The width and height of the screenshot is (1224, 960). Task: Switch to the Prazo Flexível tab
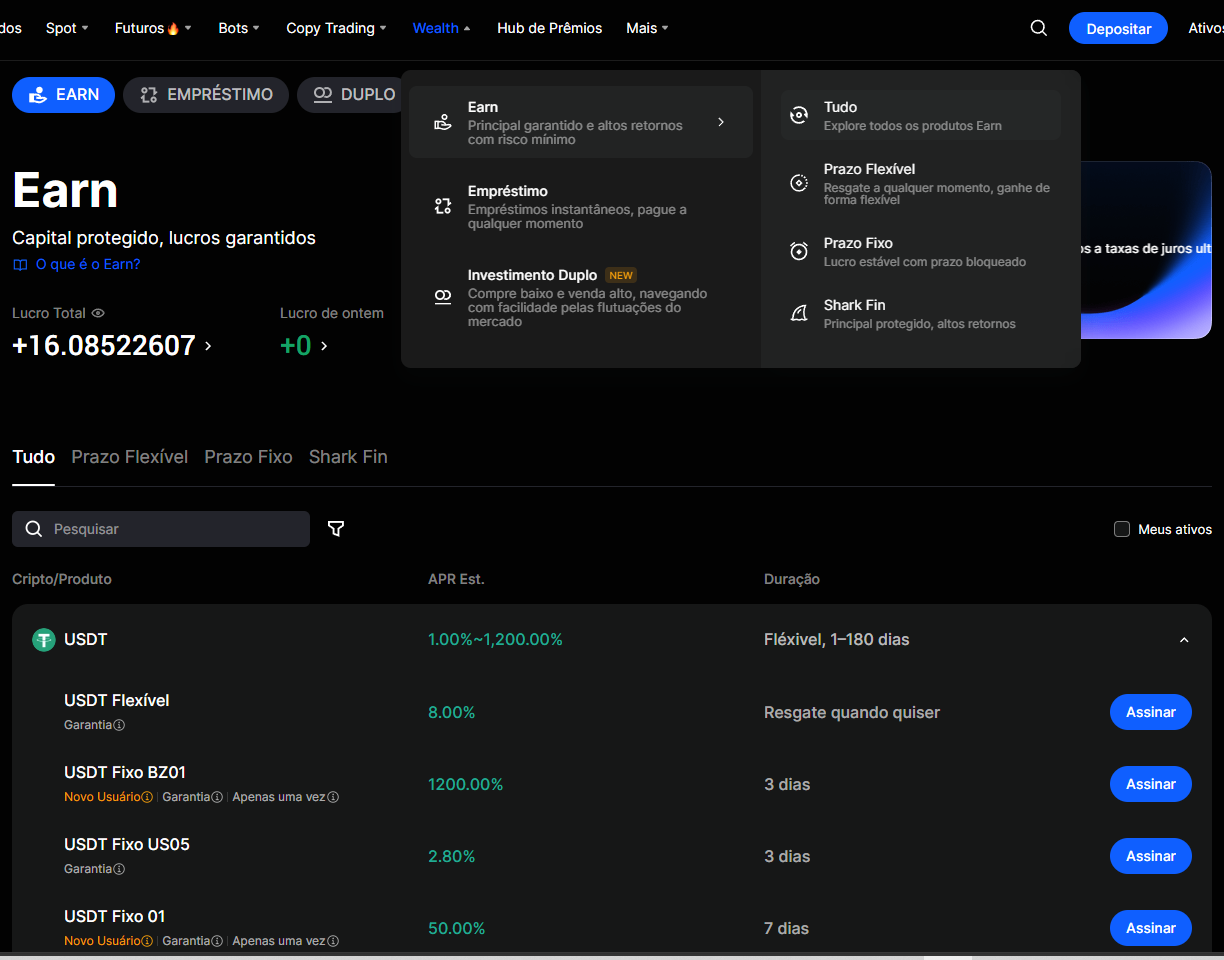point(130,457)
